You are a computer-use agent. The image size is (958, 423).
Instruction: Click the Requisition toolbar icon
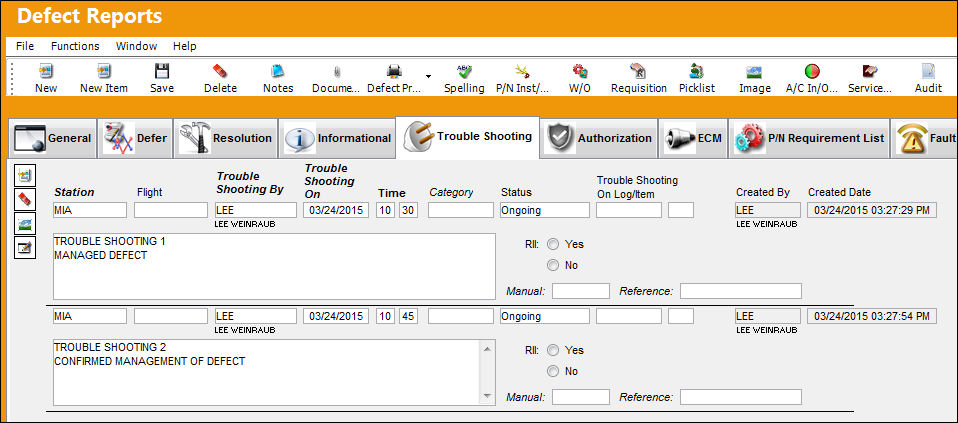coord(638,72)
